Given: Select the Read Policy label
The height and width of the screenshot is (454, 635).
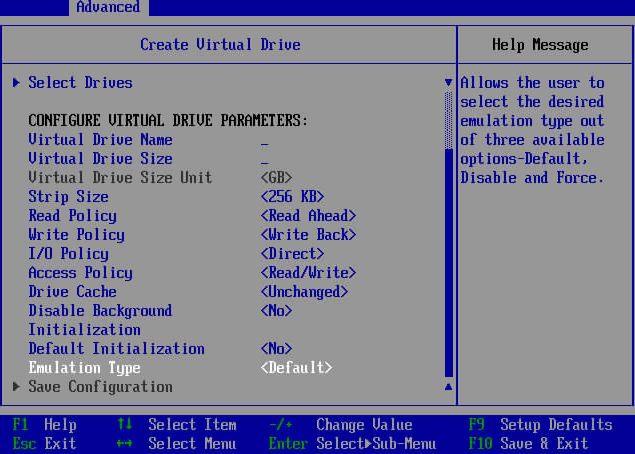Looking at the screenshot, I should click(72, 216).
